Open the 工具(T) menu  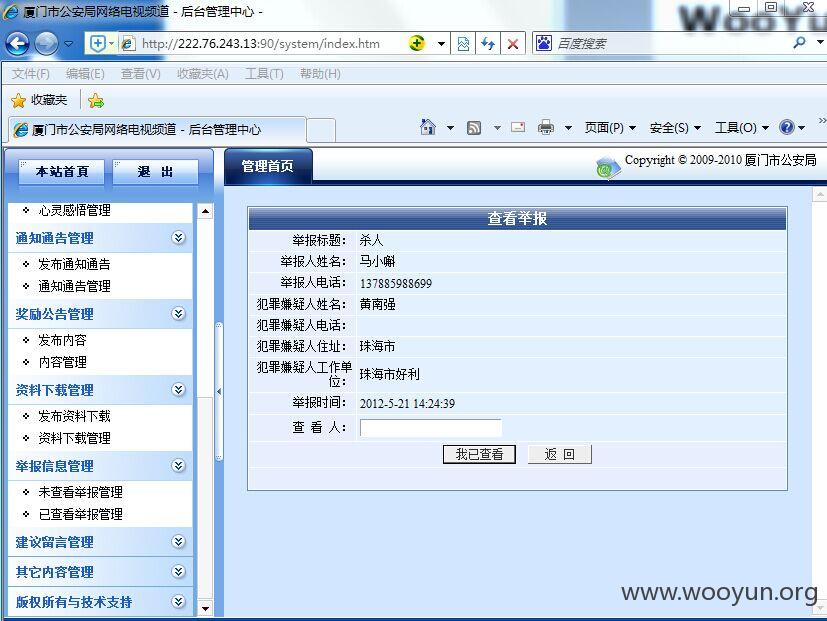(x=264, y=74)
